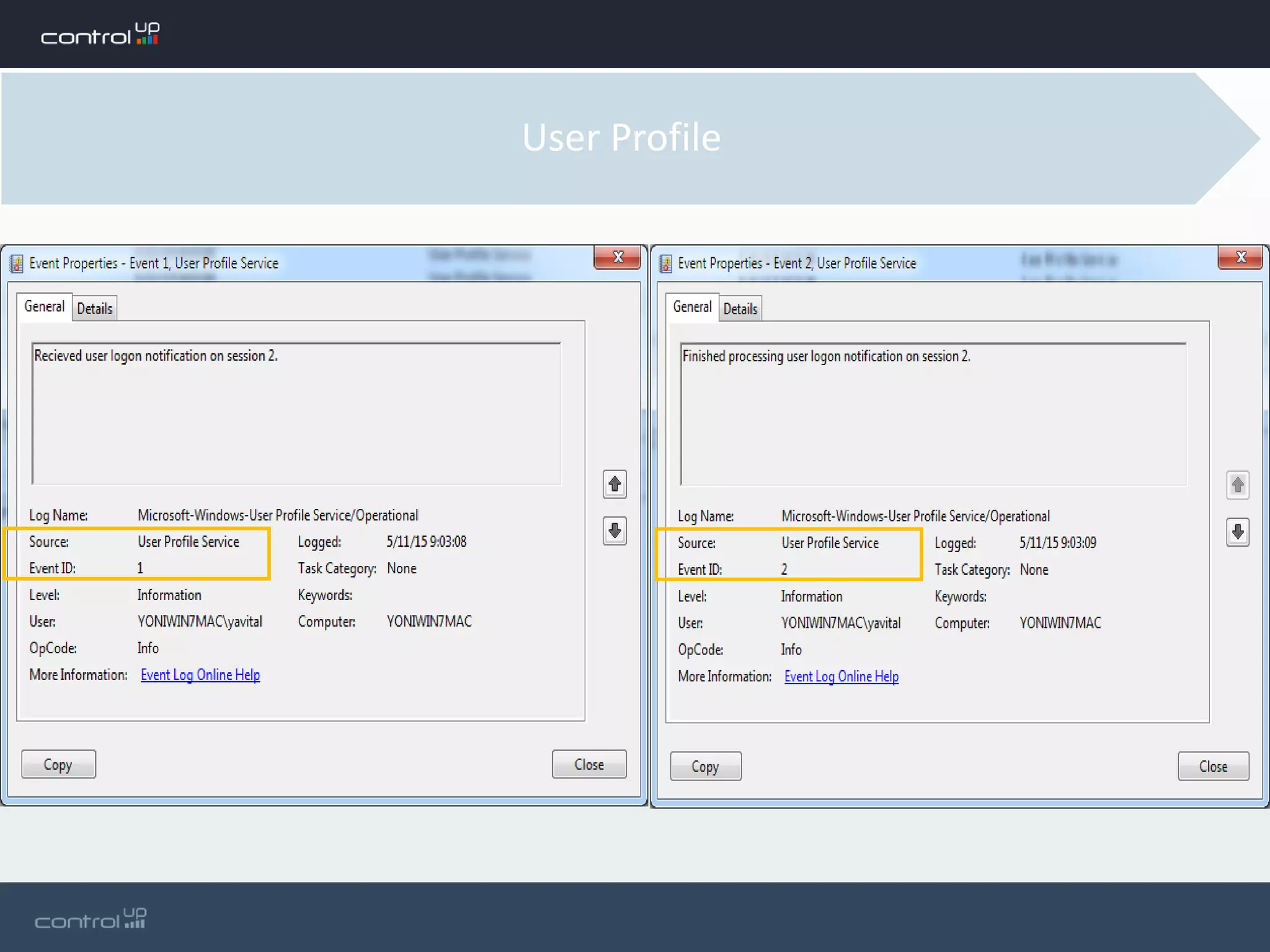Click ControlUp logo in top header

click(x=100, y=34)
